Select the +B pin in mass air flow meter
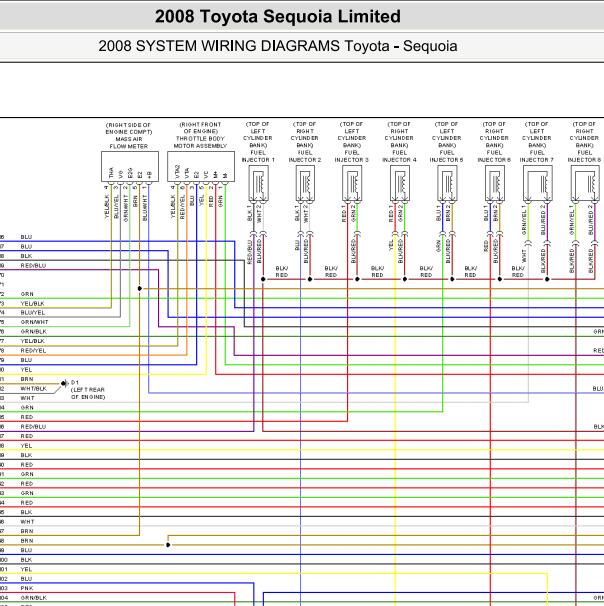This screenshot has width=604, height=606. pyautogui.click(x=149, y=175)
